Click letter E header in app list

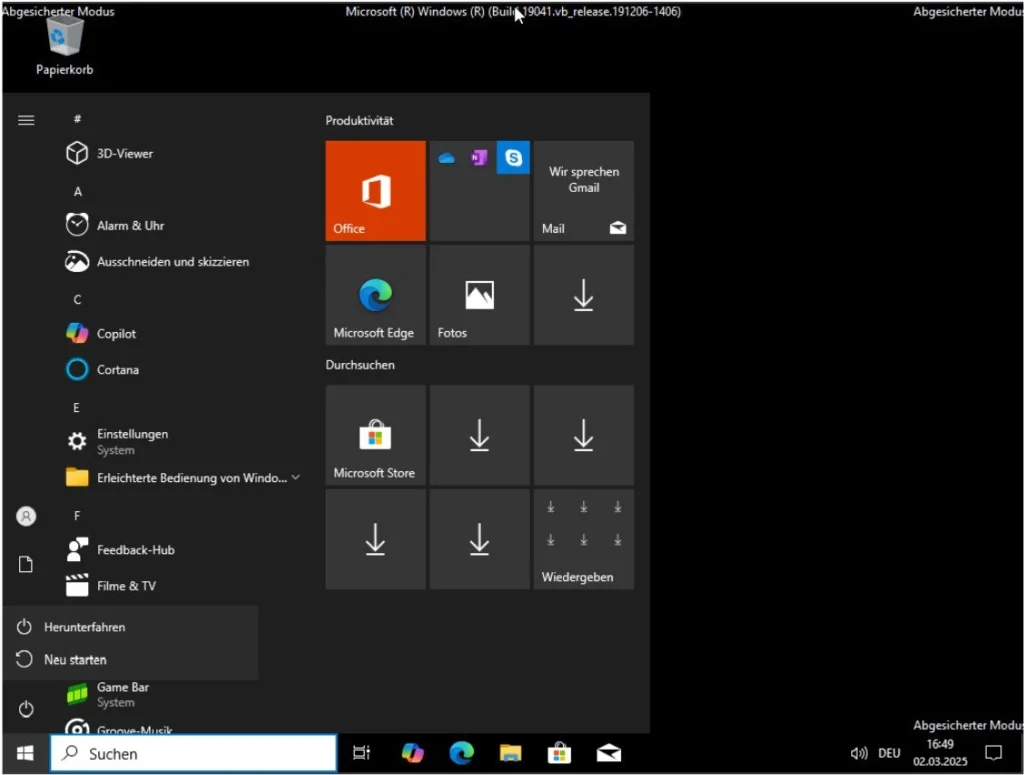coord(76,408)
